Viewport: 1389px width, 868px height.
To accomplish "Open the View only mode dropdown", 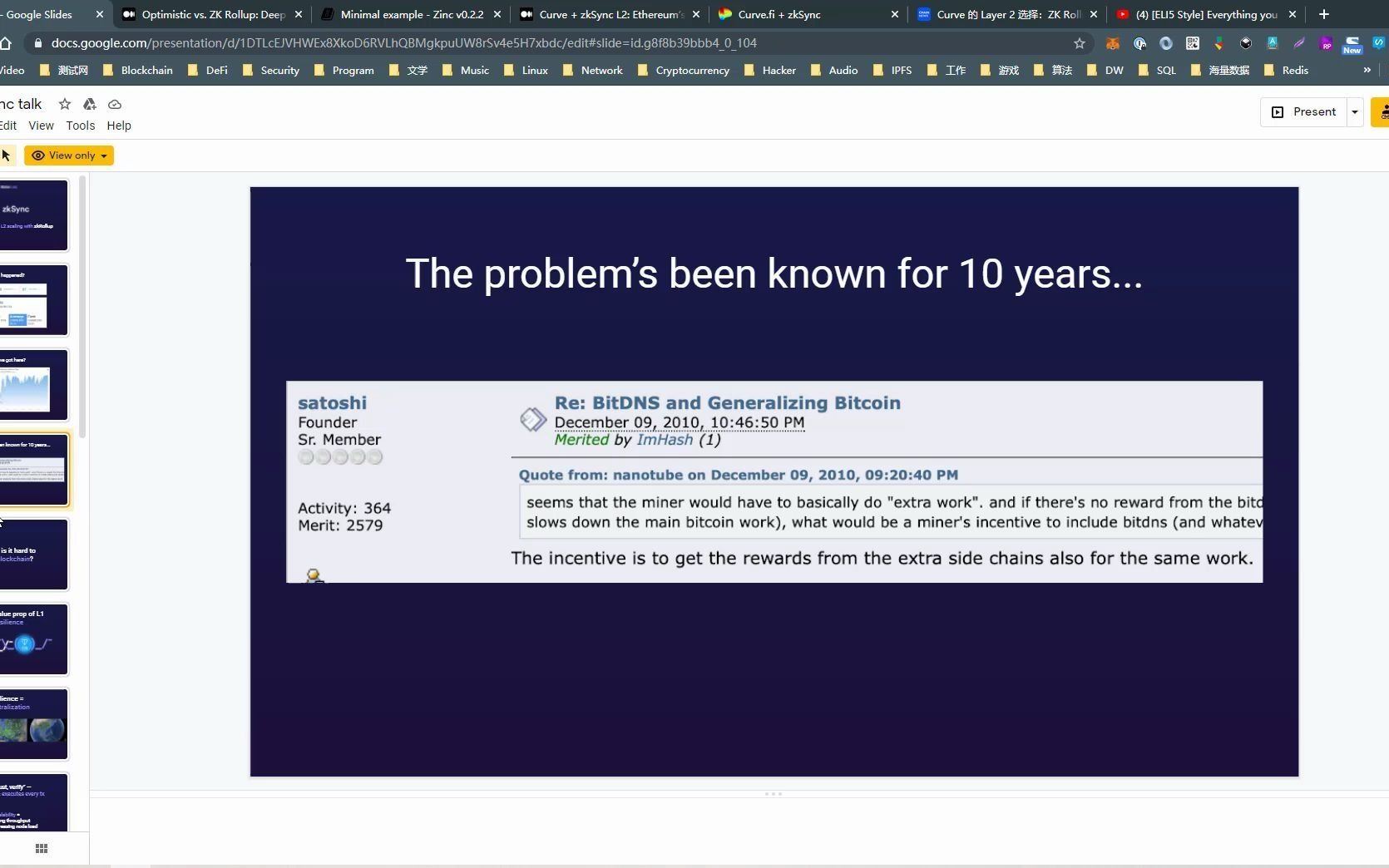I will tap(69, 155).
